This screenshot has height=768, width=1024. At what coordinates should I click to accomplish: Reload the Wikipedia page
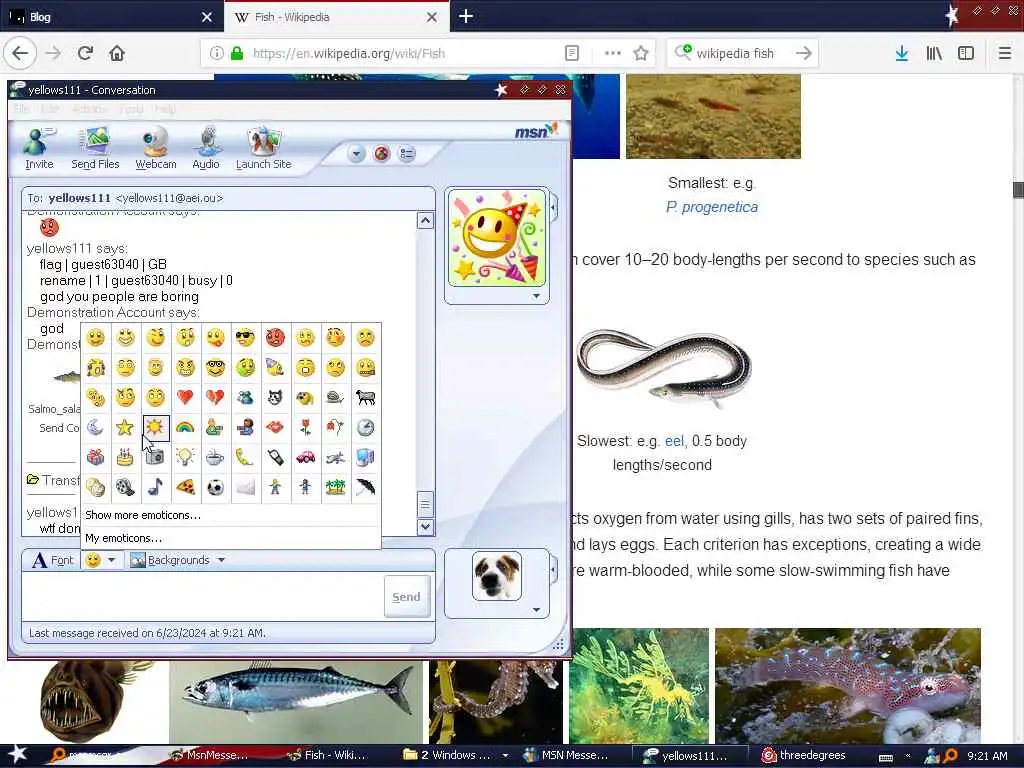click(85, 53)
